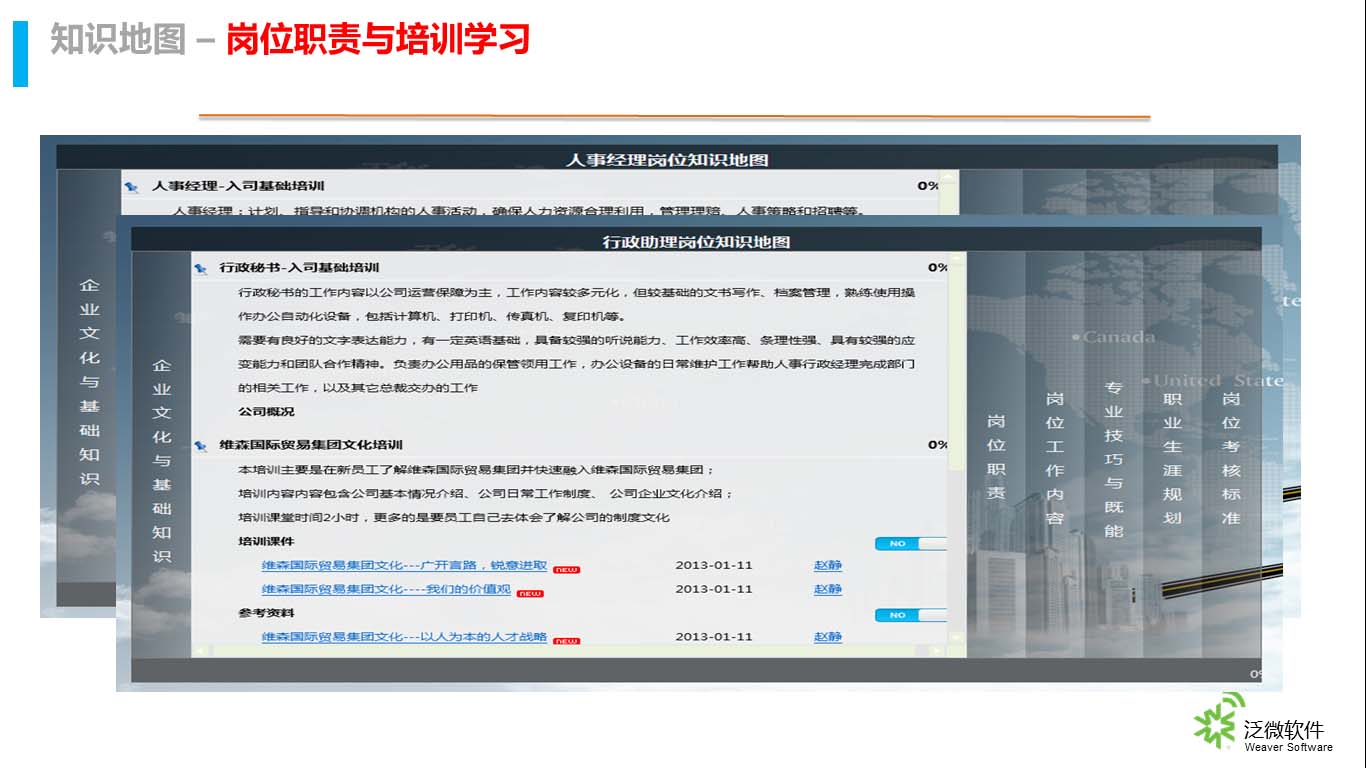Click the 培训课件 section label

click(266, 542)
